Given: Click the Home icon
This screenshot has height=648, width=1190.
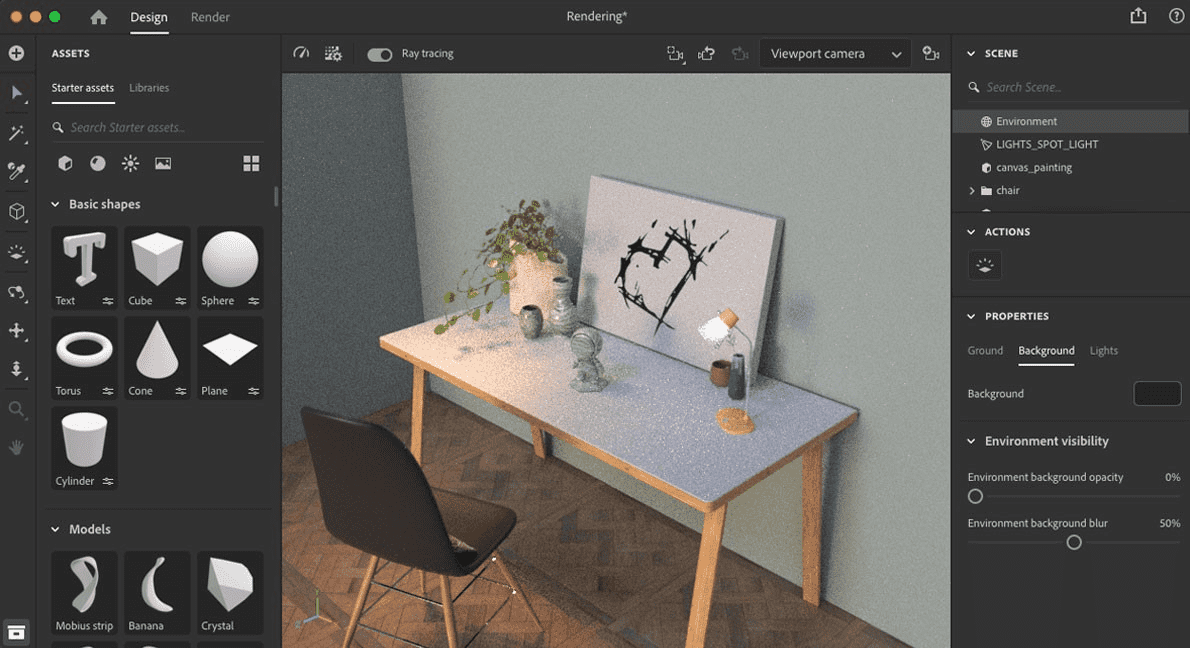Looking at the screenshot, I should [x=99, y=17].
